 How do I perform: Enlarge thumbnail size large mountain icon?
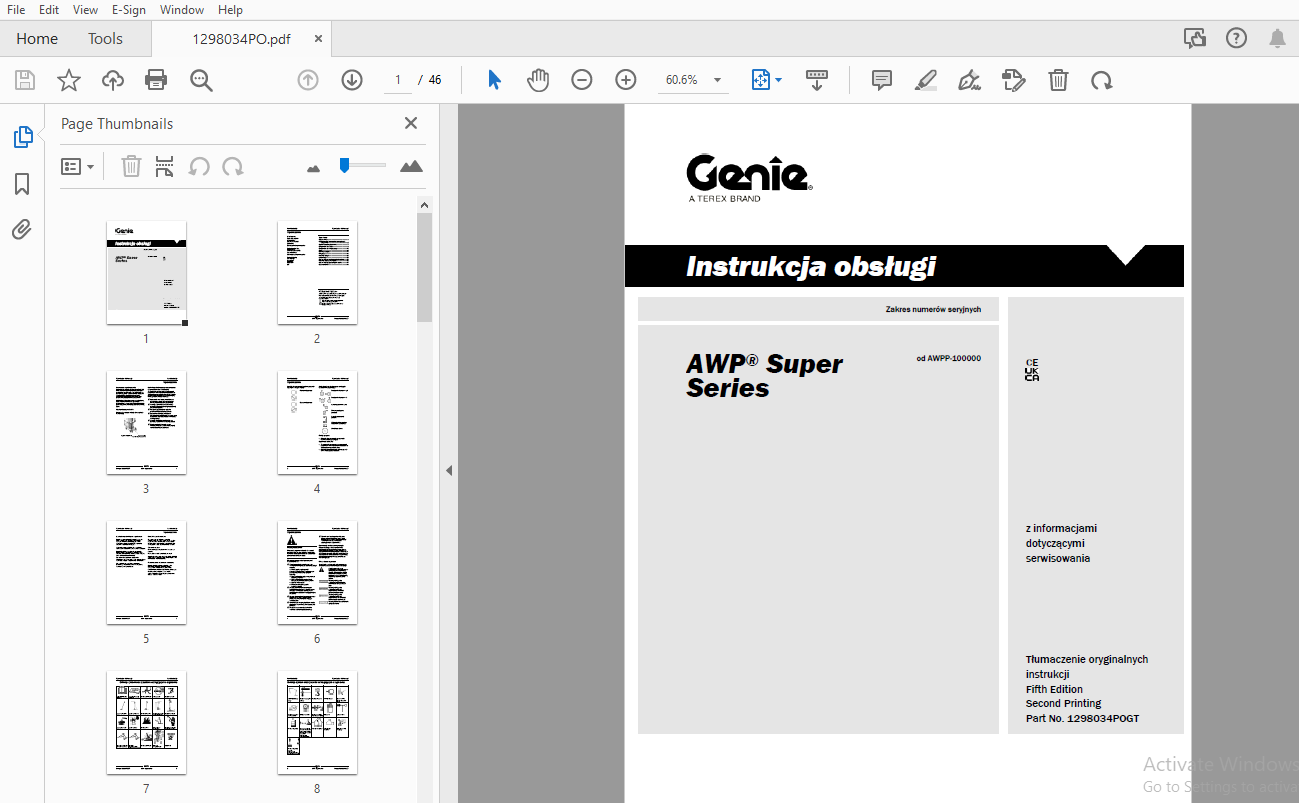(x=411, y=166)
